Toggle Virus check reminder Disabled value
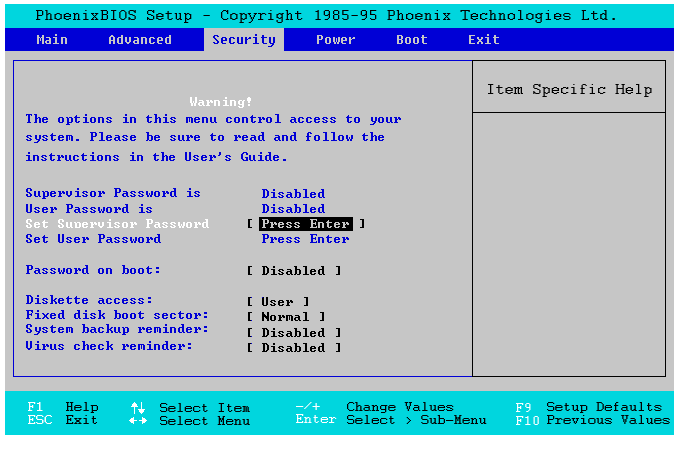 click(x=293, y=348)
